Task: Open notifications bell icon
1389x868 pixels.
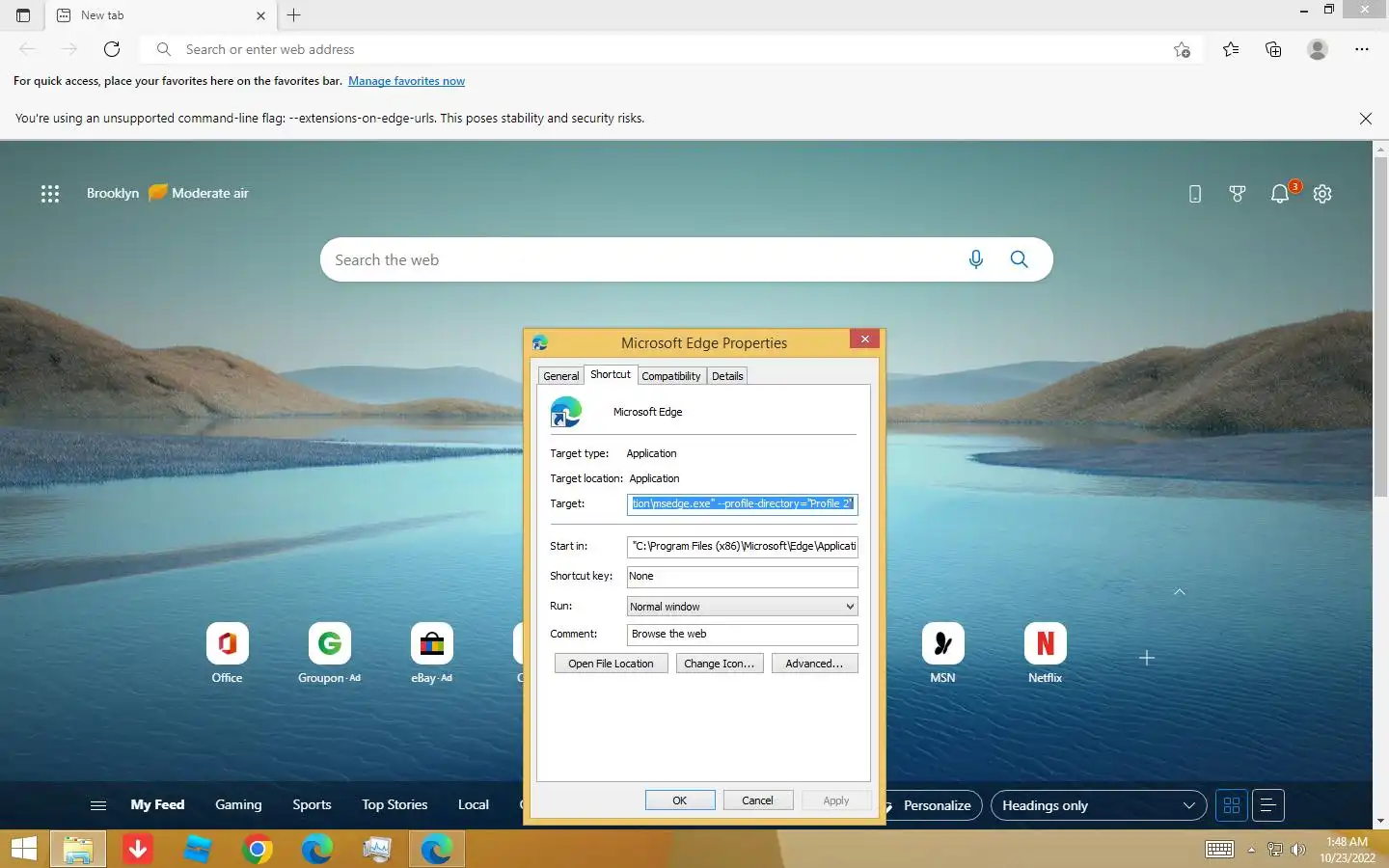Action: coord(1280,194)
